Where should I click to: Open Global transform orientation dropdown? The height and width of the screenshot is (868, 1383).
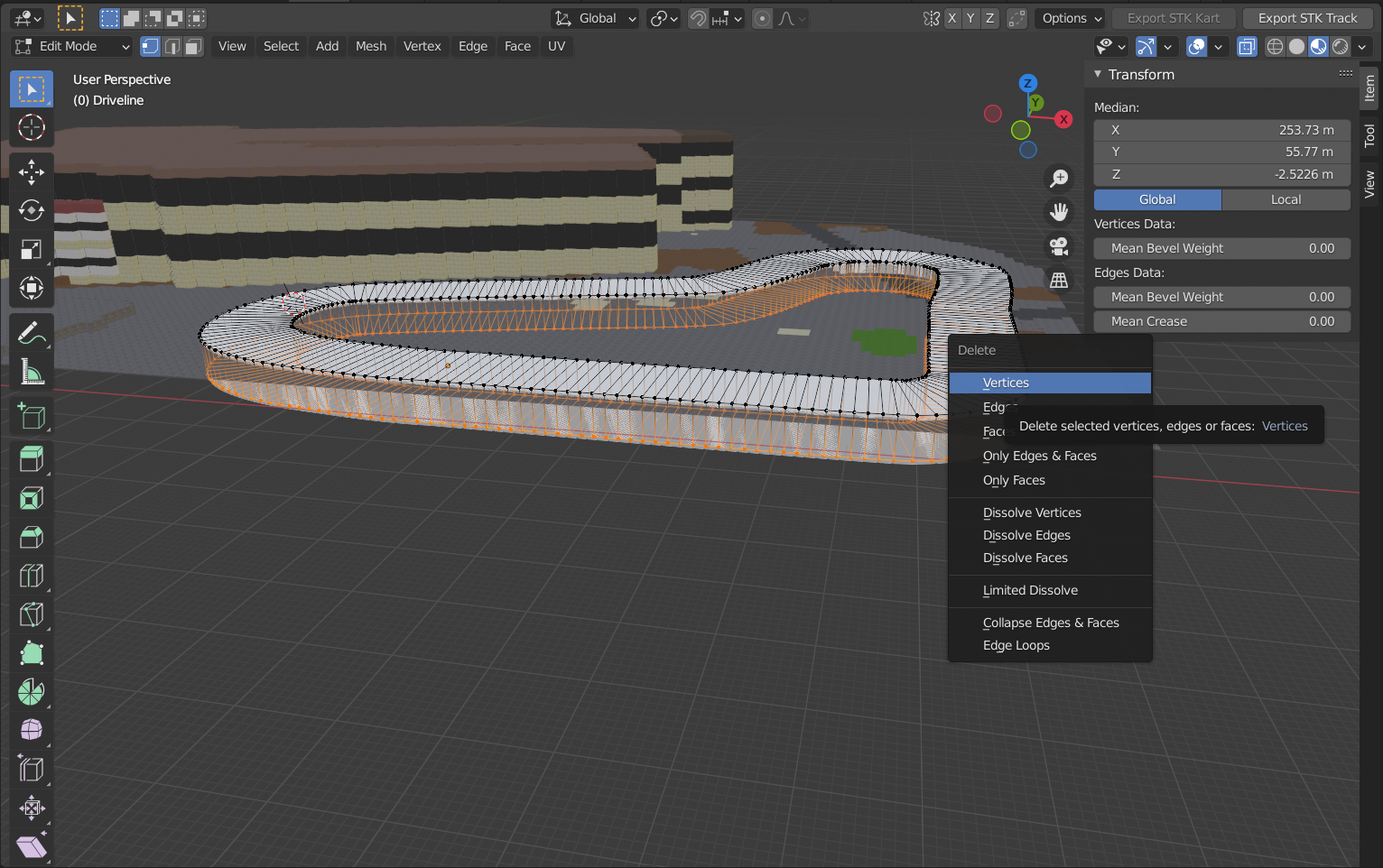(596, 18)
